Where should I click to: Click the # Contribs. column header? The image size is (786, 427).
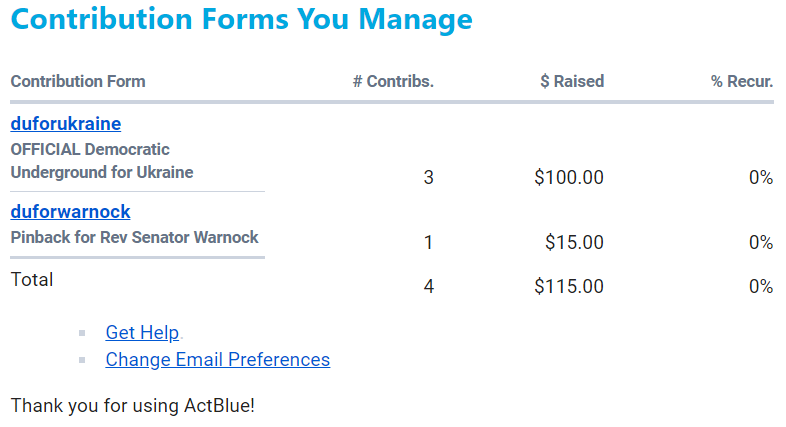tap(393, 81)
